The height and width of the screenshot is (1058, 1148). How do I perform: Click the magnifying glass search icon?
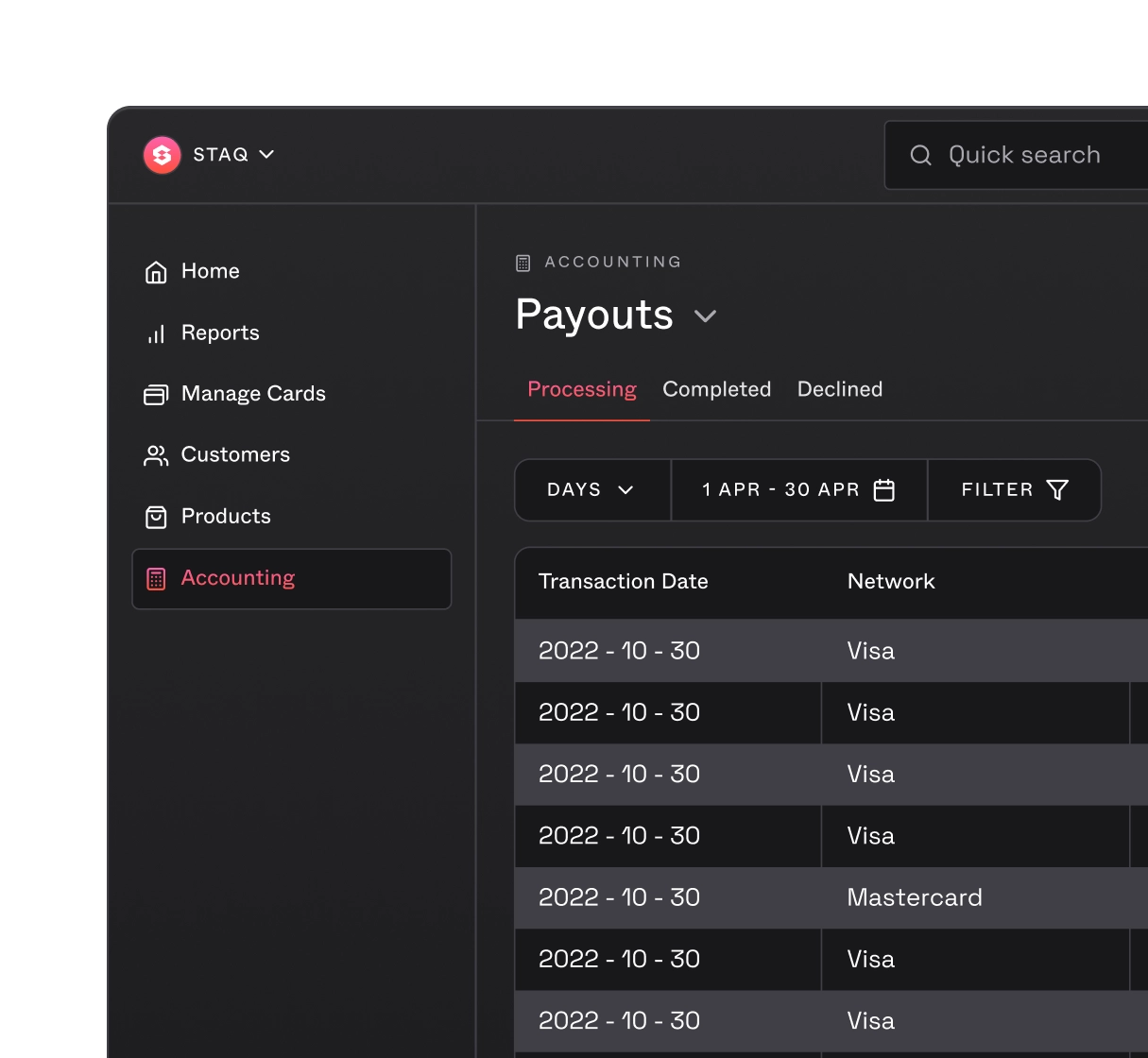(x=921, y=154)
